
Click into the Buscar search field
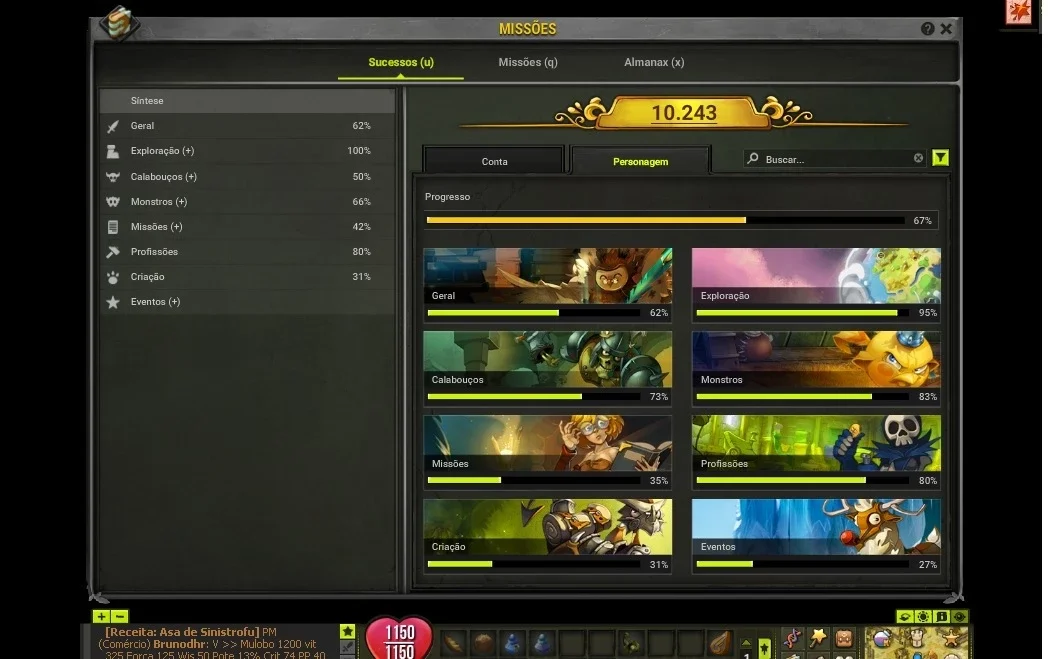coord(835,159)
